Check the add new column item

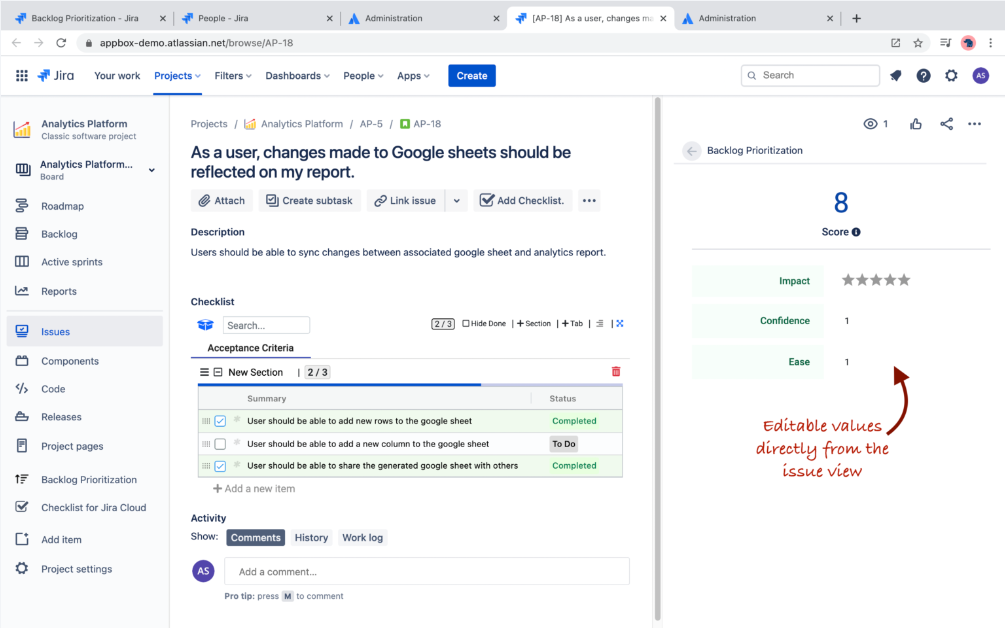click(x=220, y=444)
